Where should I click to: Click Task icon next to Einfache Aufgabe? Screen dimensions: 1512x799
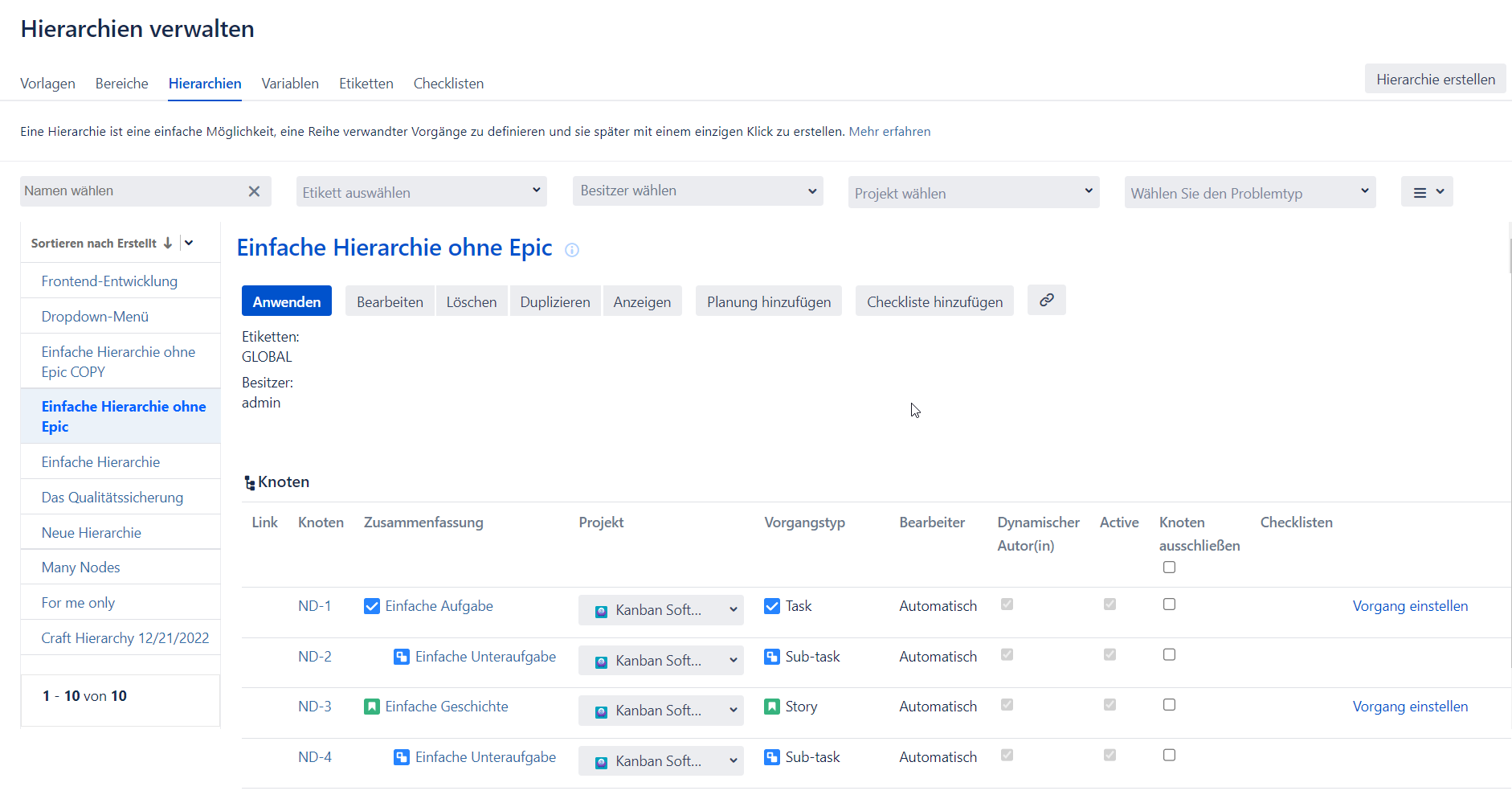(372, 606)
